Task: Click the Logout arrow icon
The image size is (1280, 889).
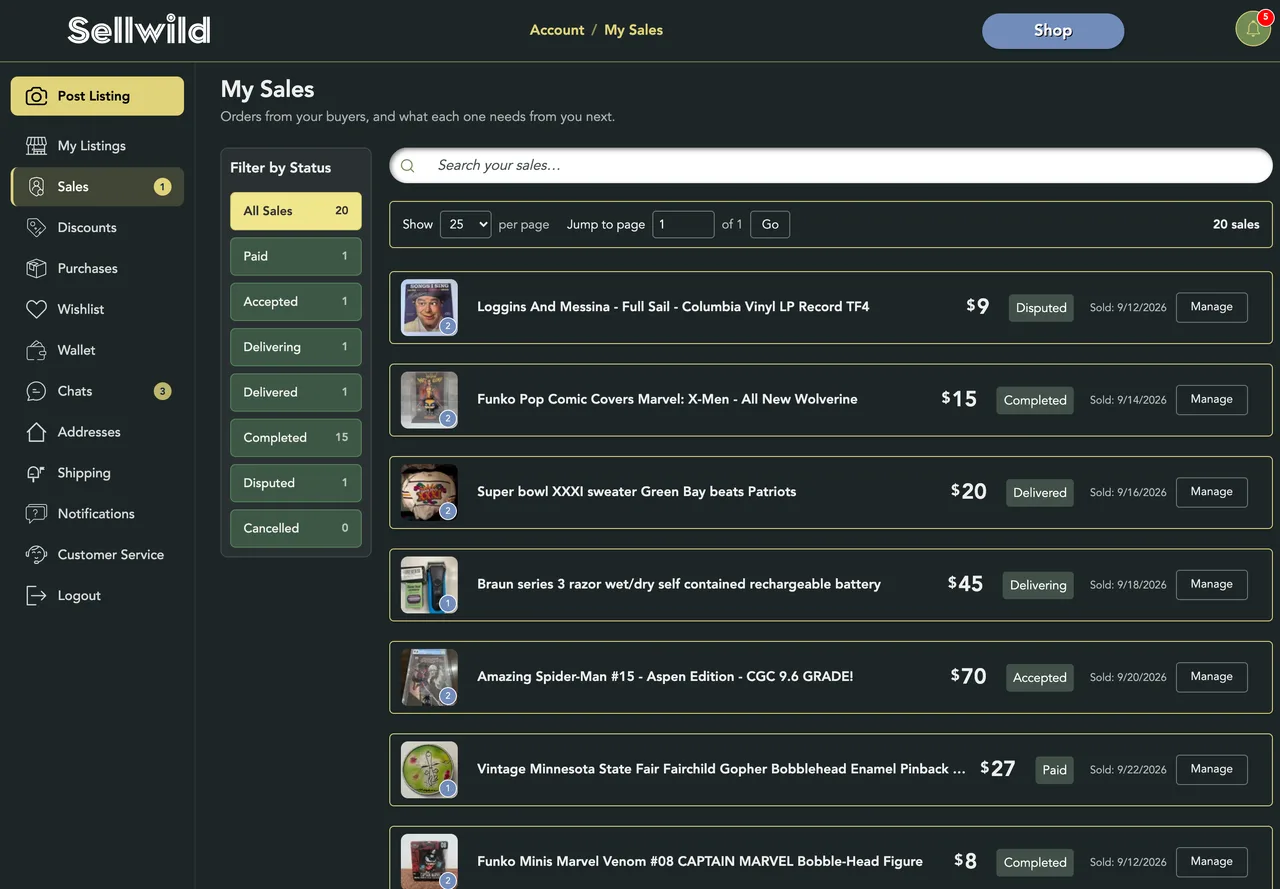Action: point(36,596)
